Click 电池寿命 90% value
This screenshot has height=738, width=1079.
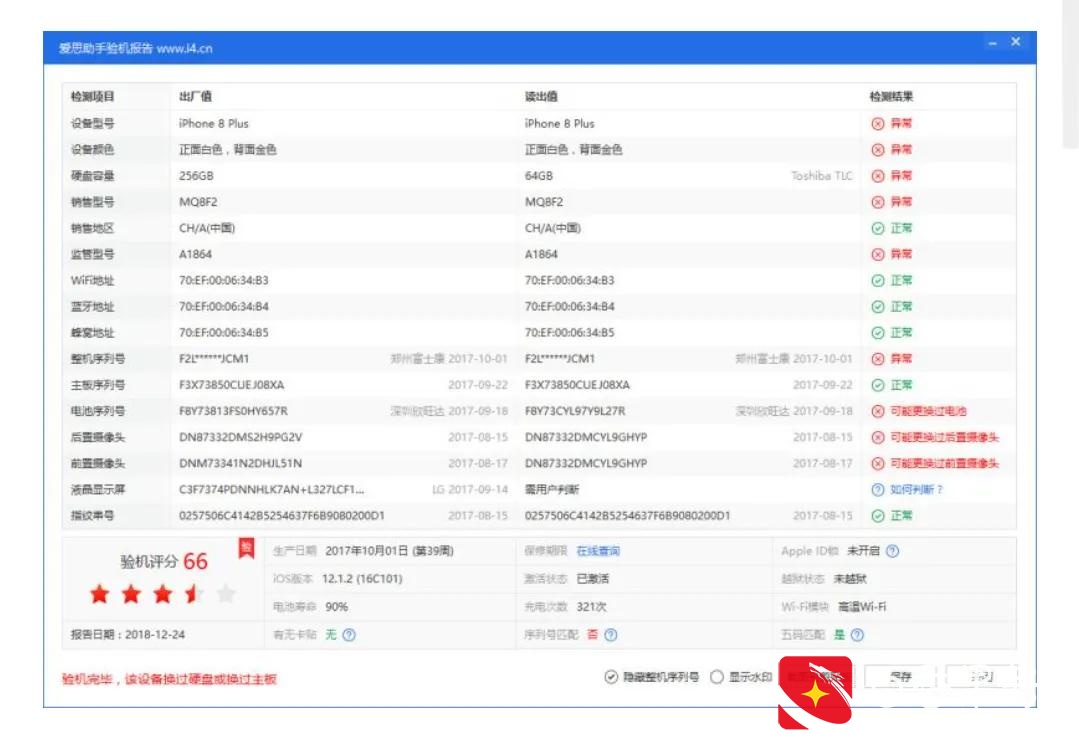click(336, 607)
